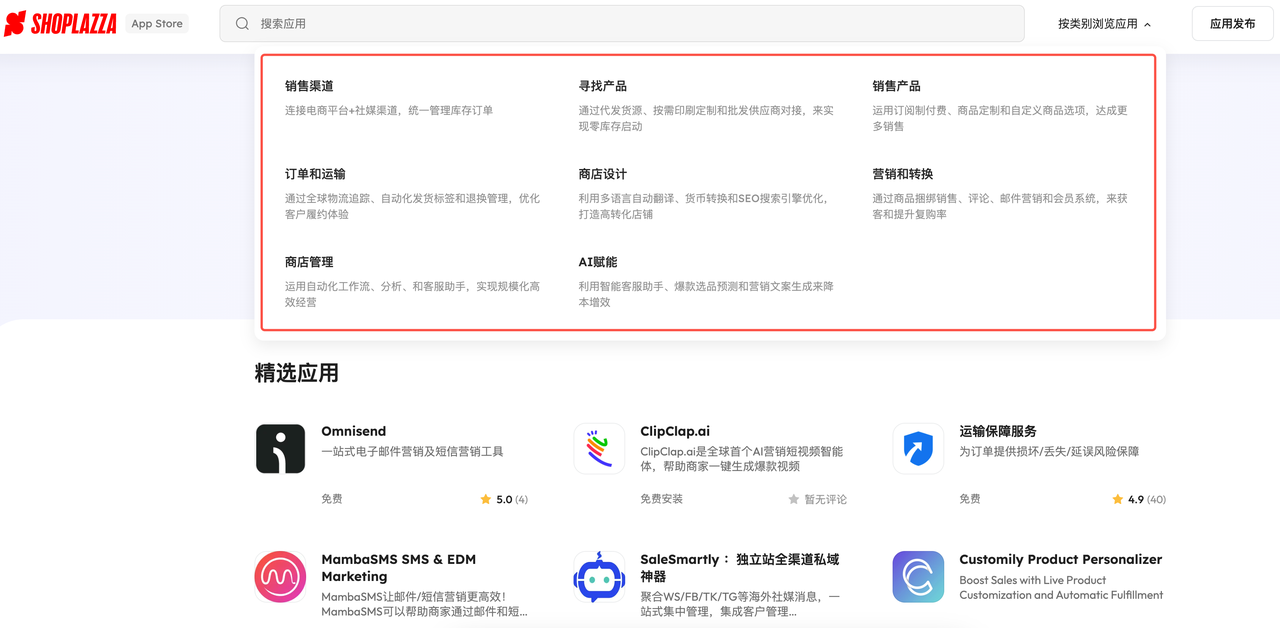The image size is (1280, 628).
Task: Click the Customily Product Personalizer icon
Action: (918, 577)
